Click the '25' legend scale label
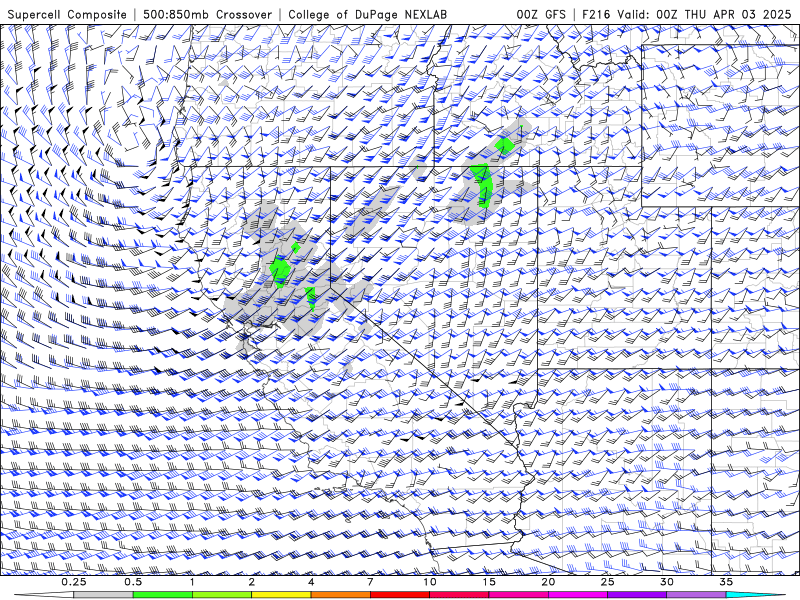 tap(607, 582)
